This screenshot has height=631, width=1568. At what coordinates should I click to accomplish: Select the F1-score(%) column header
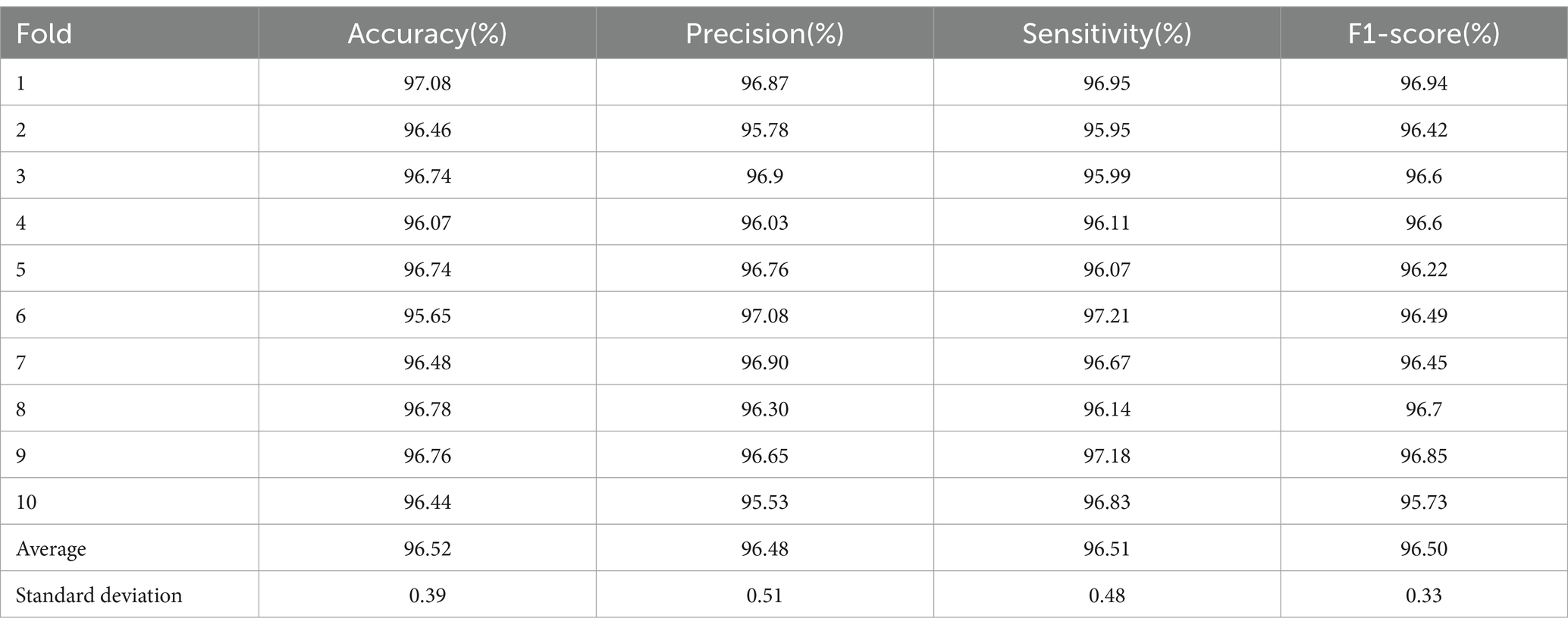1423,34
